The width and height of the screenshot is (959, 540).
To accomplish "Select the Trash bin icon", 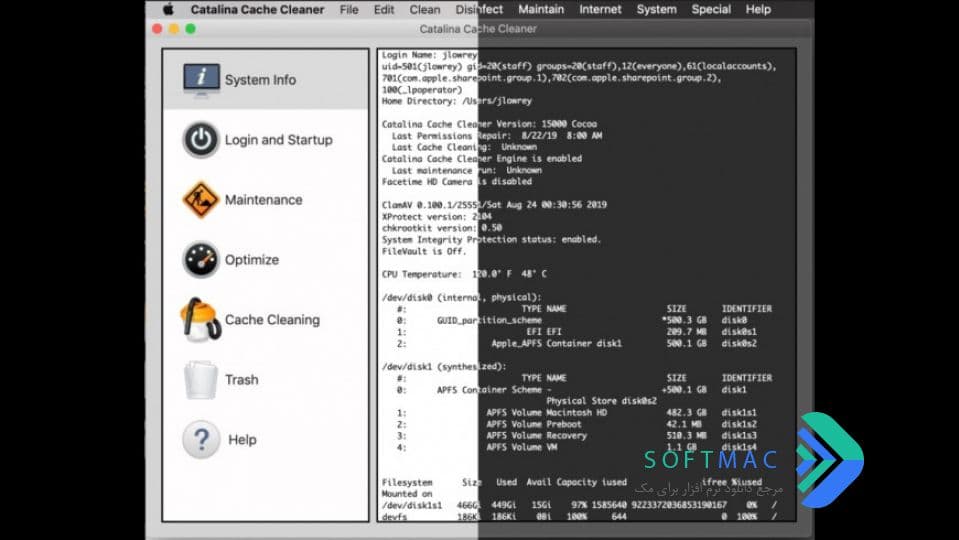I will [201, 380].
